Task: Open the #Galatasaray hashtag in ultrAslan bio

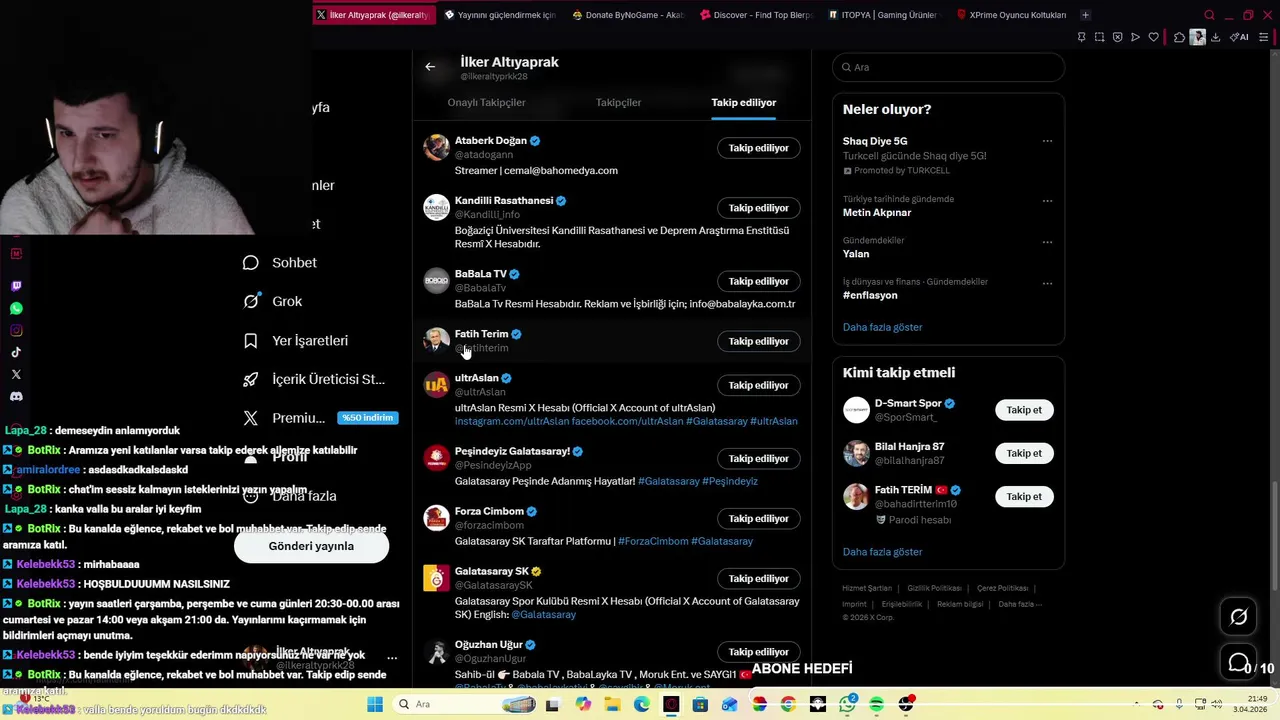Action: [716, 421]
